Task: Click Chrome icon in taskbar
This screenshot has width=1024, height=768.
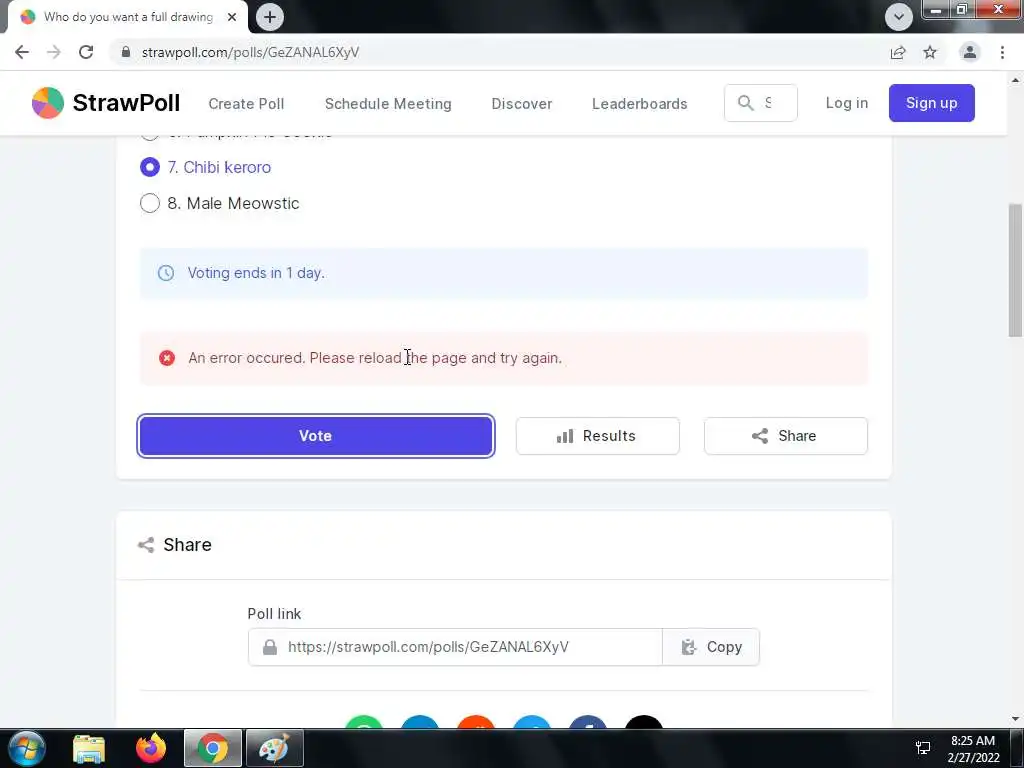Action: pos(213,748)
